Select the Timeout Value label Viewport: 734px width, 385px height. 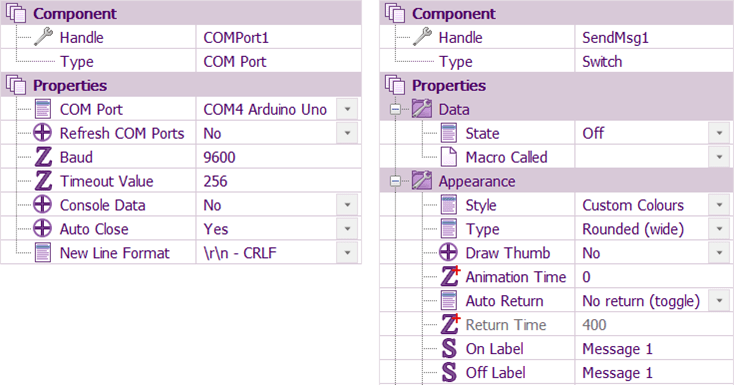[106, 181]
